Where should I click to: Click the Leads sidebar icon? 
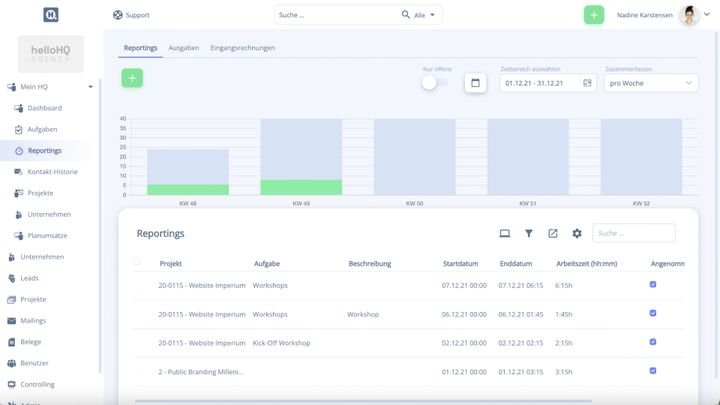(11, 278)
